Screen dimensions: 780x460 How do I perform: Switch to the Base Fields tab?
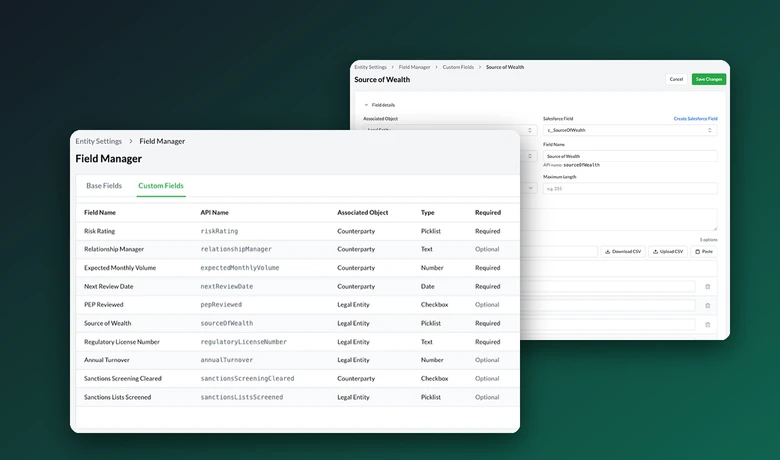[x=104, y=185]
